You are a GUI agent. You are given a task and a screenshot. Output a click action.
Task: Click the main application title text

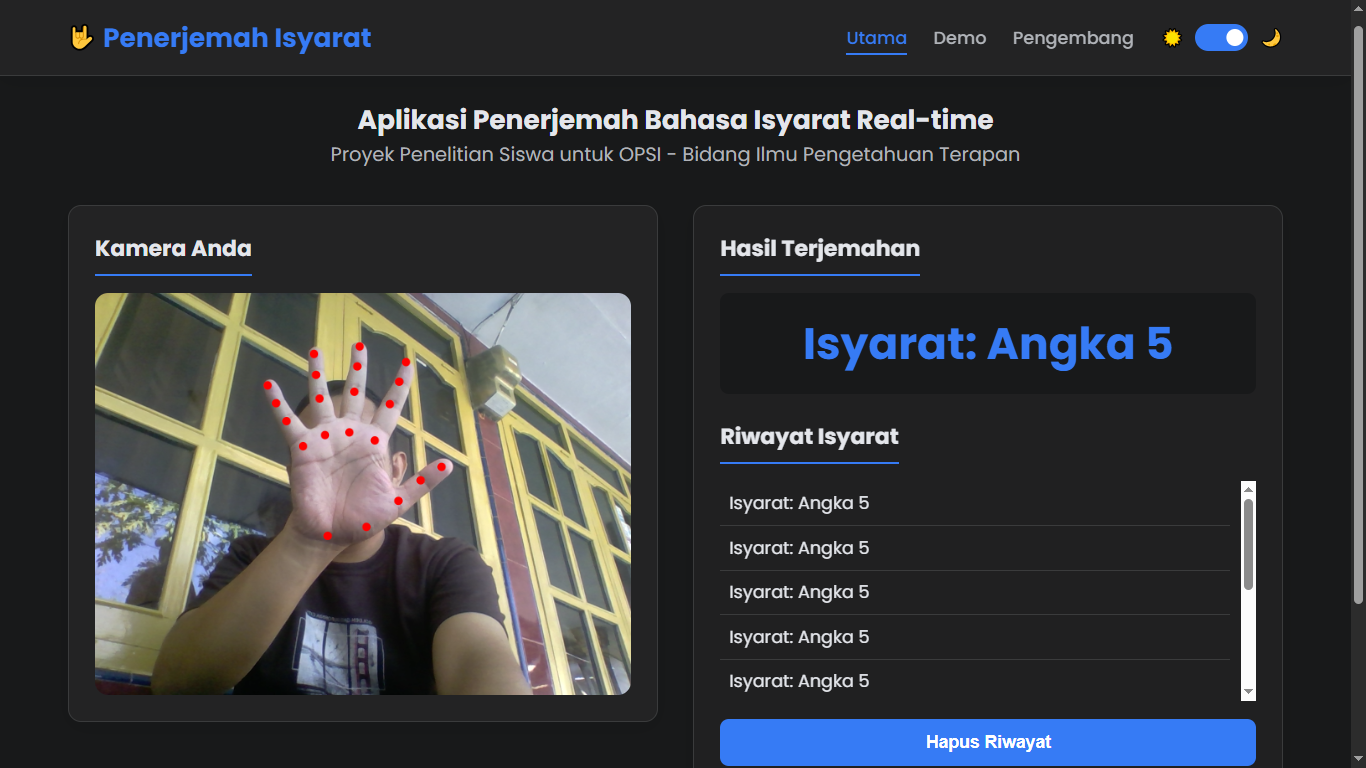pos(676,119)
